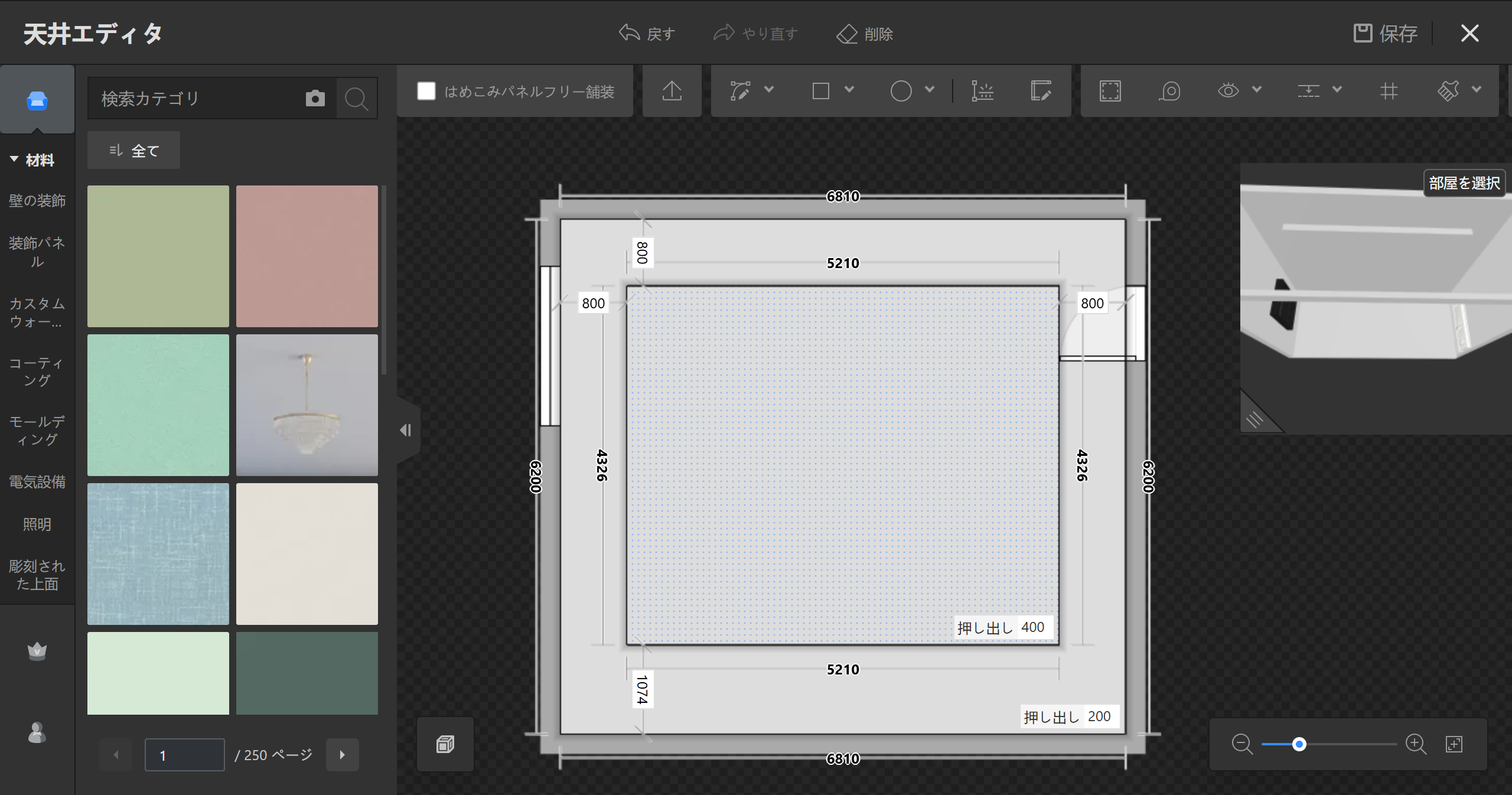Toggle the eye visibility icon
This screenshot has width=1512, height=795.
coord(1228,91)
